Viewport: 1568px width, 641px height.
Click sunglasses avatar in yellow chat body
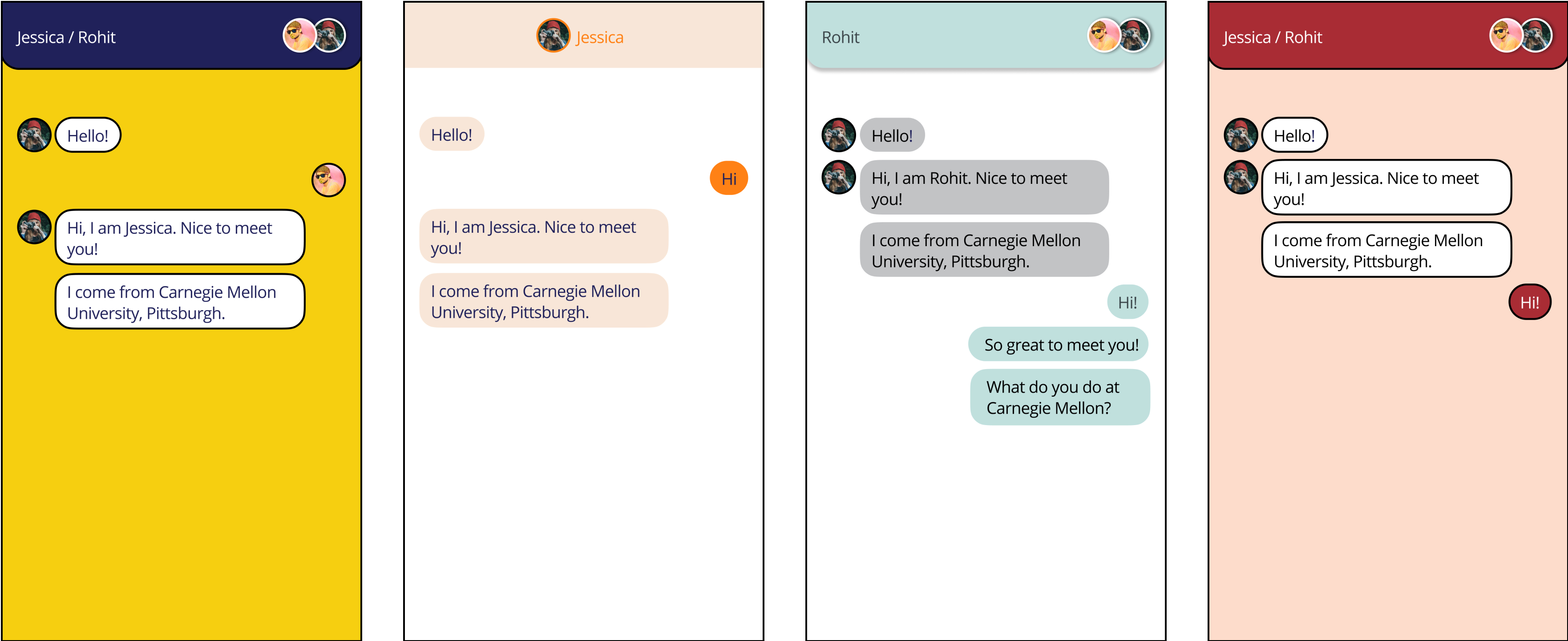tap(329, 179)
